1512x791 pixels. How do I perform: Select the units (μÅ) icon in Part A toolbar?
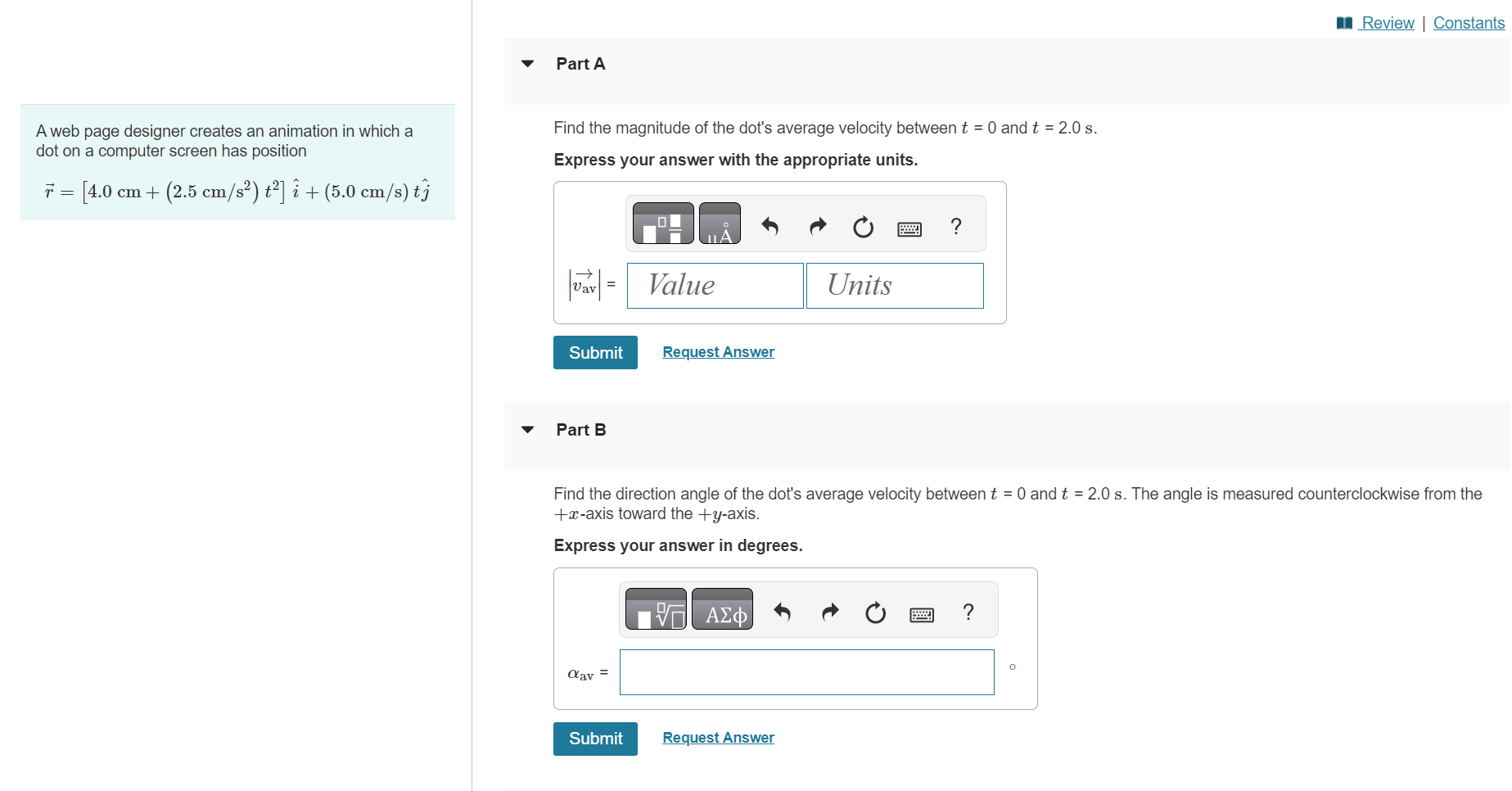720,223
